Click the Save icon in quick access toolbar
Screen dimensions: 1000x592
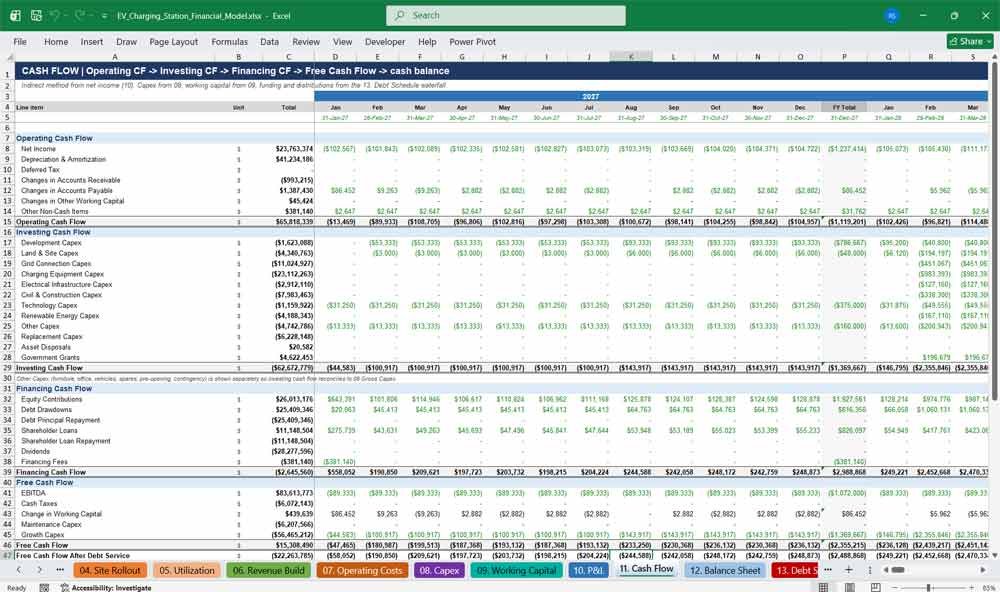(36, 15)
